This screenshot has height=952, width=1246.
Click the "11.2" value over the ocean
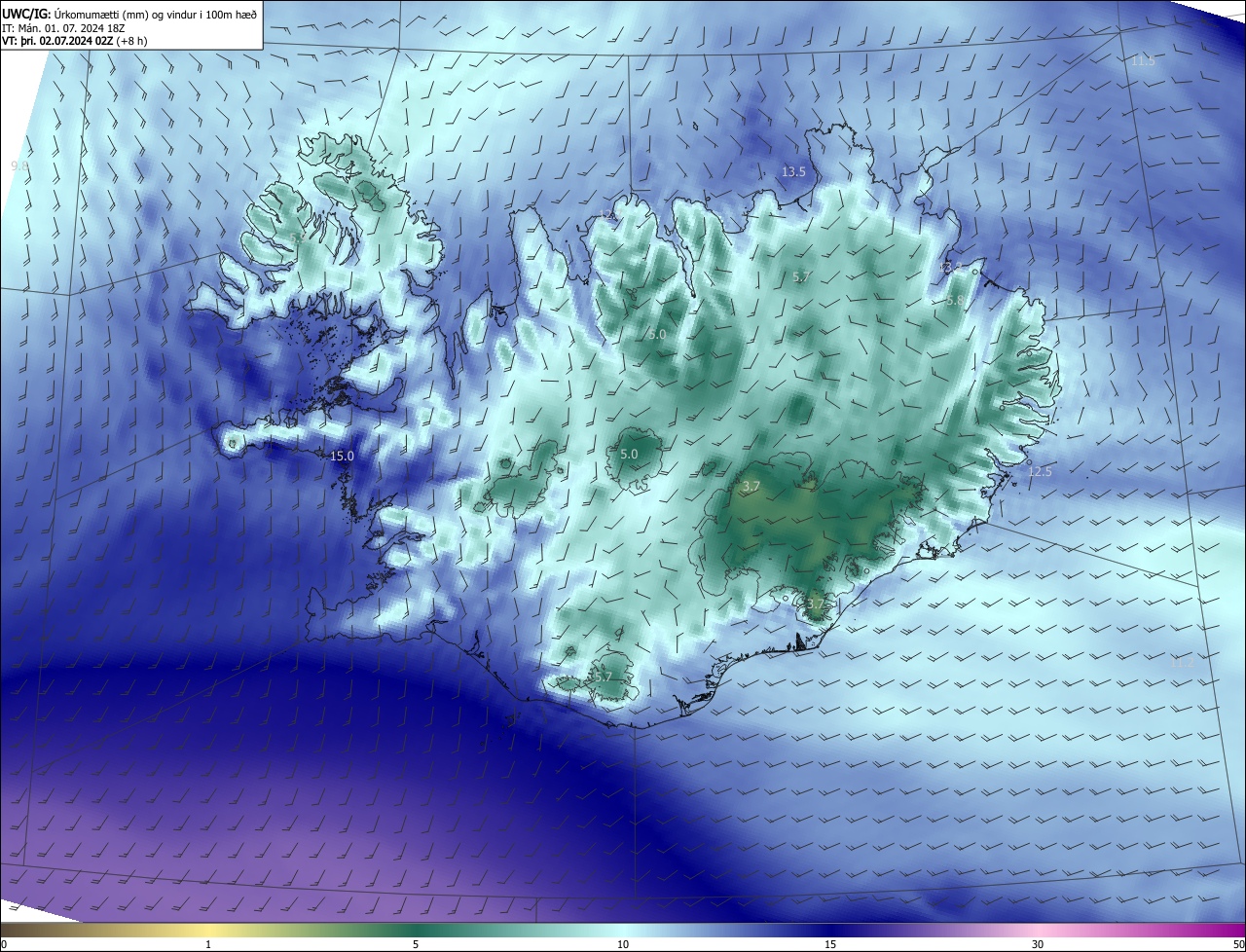pos(1182,663)
